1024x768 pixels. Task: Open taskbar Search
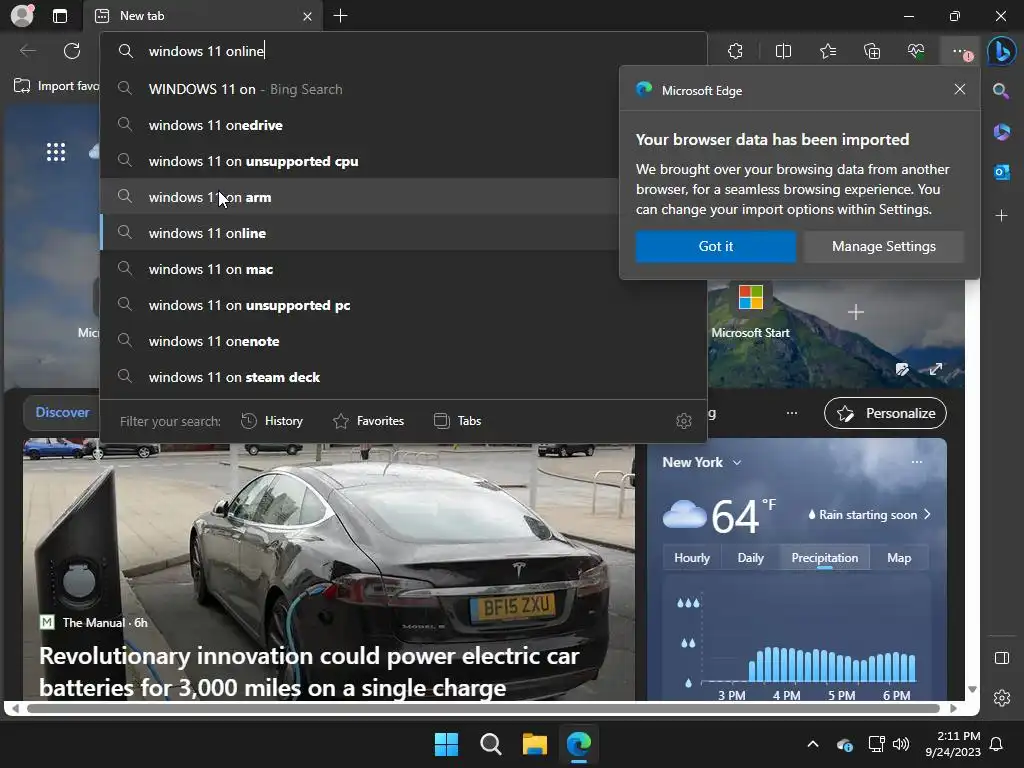[x=490, y=744]
